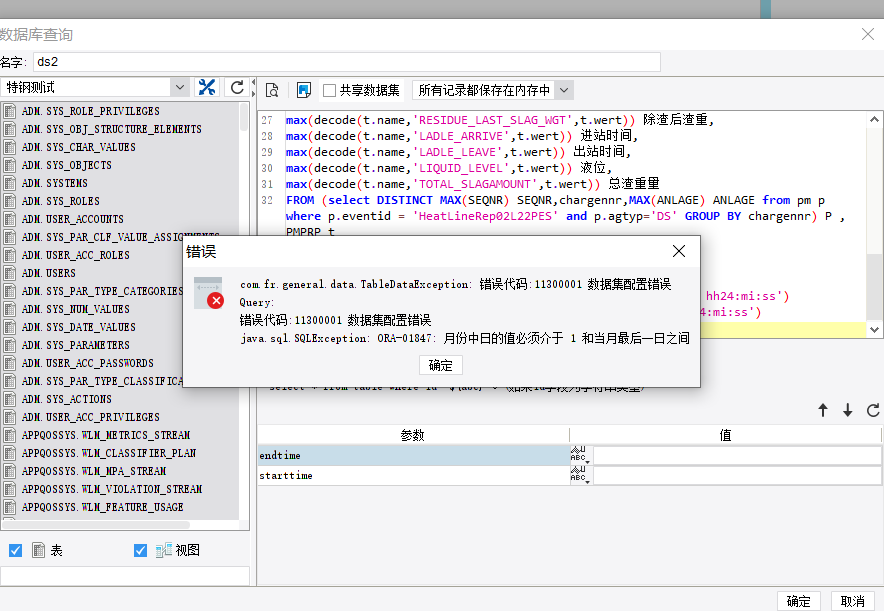Select table ADM.SYSTEMS
The width and height of the screenshot is (884, 611).
click(x=55, y=183)
